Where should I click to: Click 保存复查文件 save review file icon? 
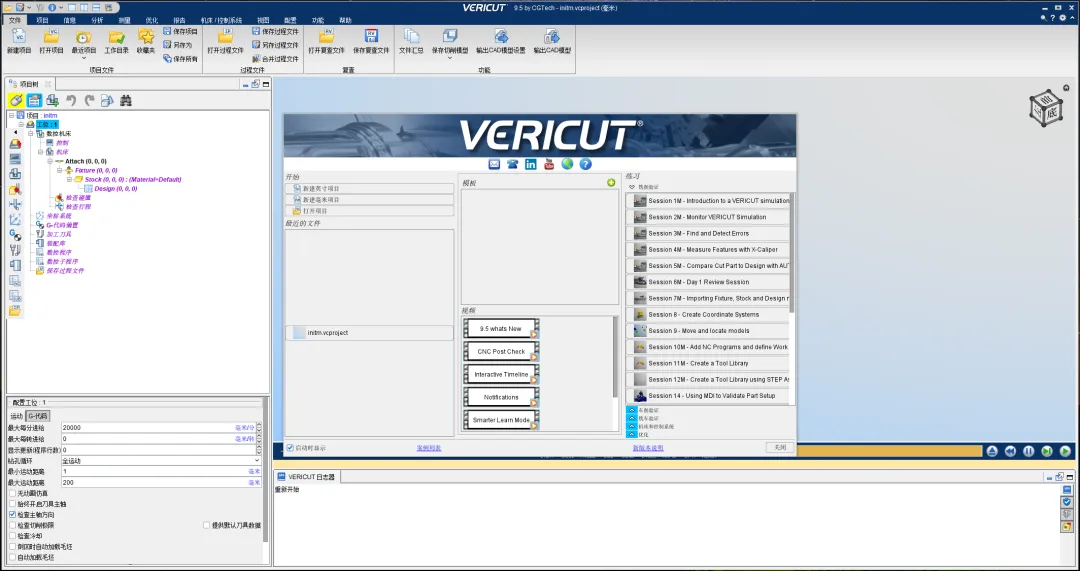[371, 41]
